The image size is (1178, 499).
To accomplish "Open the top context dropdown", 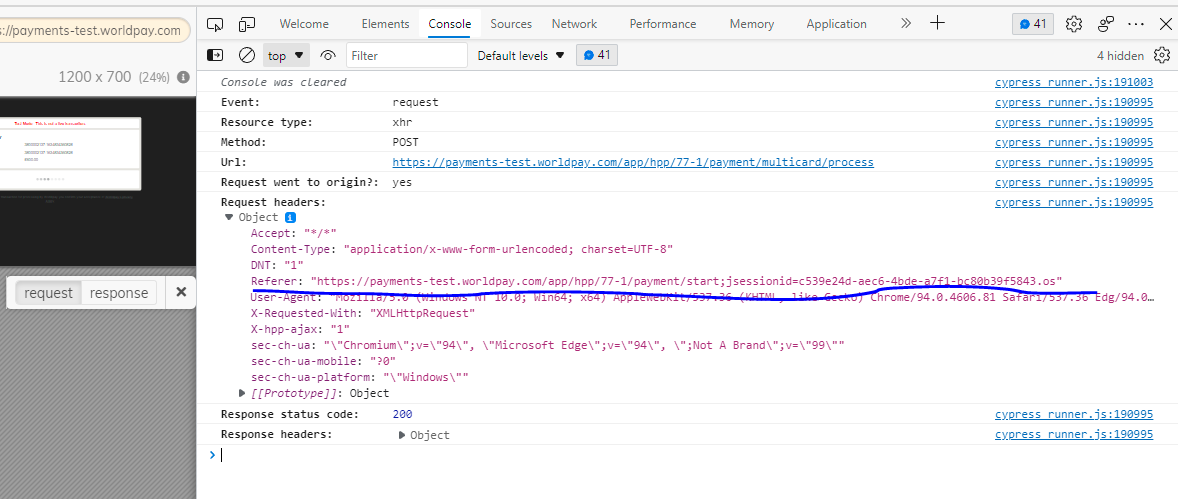I will (286, 55).
